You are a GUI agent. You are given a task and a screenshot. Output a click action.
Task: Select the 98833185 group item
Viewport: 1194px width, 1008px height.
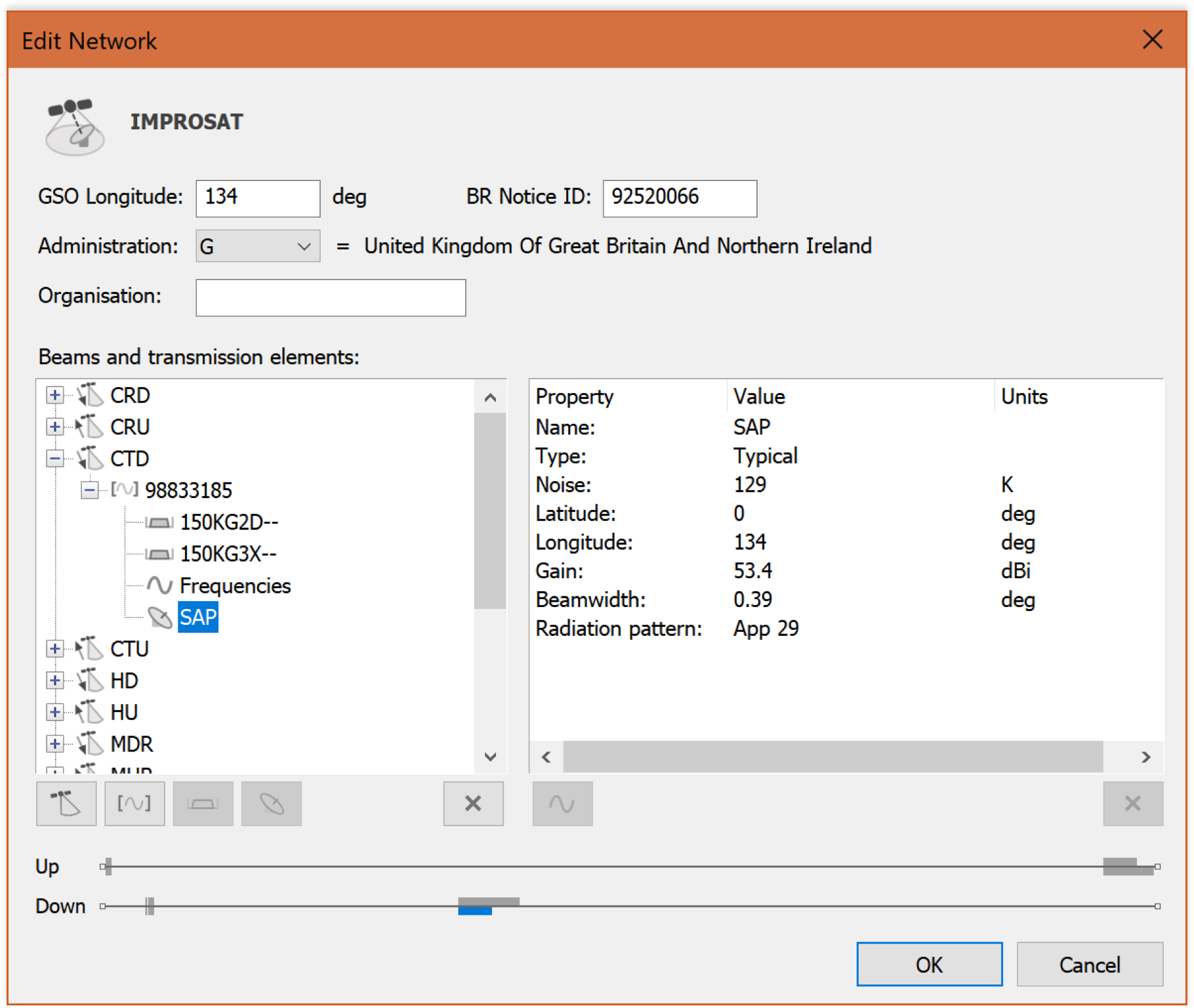pyautogui.click(x=188, y=490)
